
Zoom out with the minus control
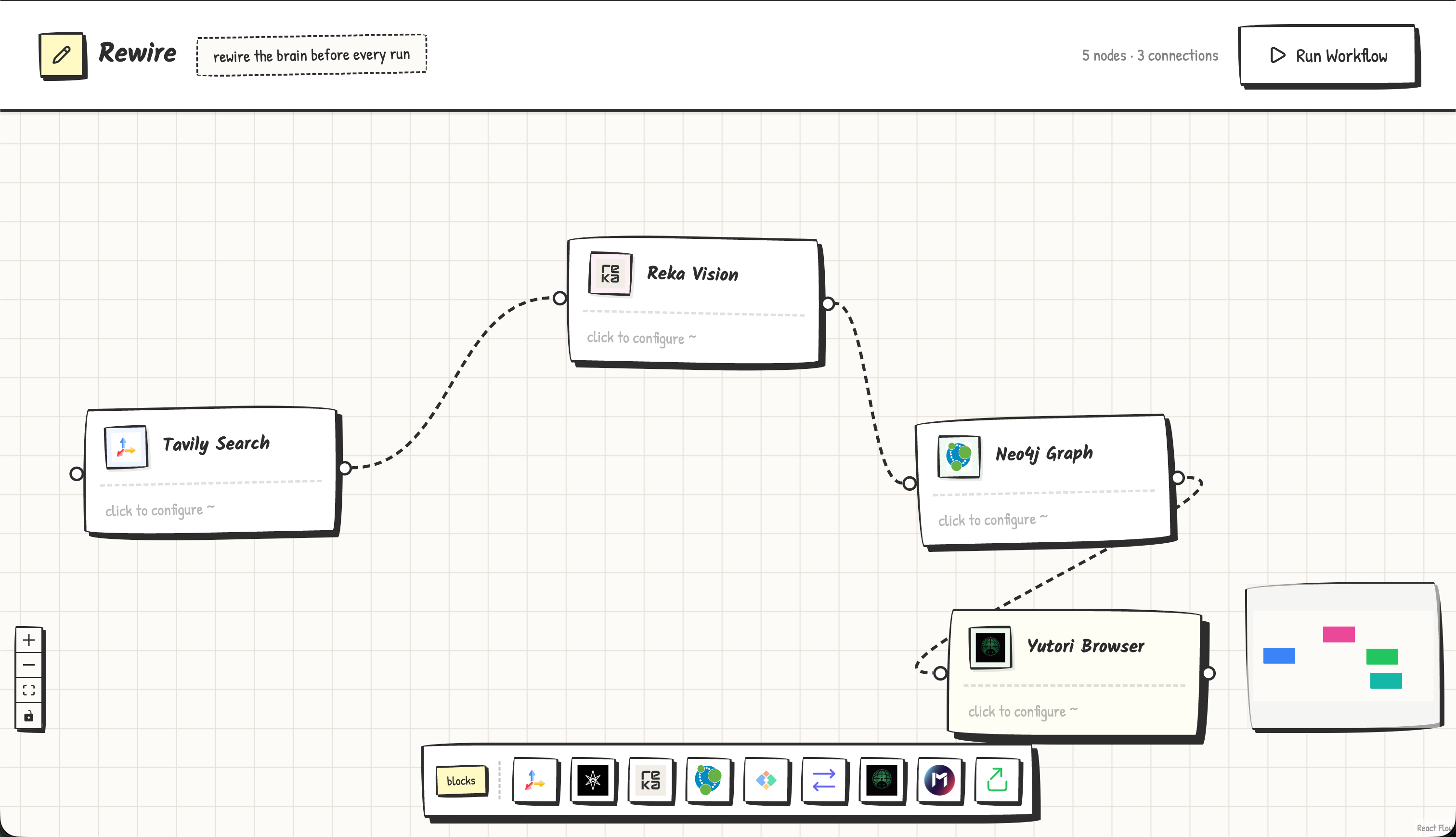(29, 665)
